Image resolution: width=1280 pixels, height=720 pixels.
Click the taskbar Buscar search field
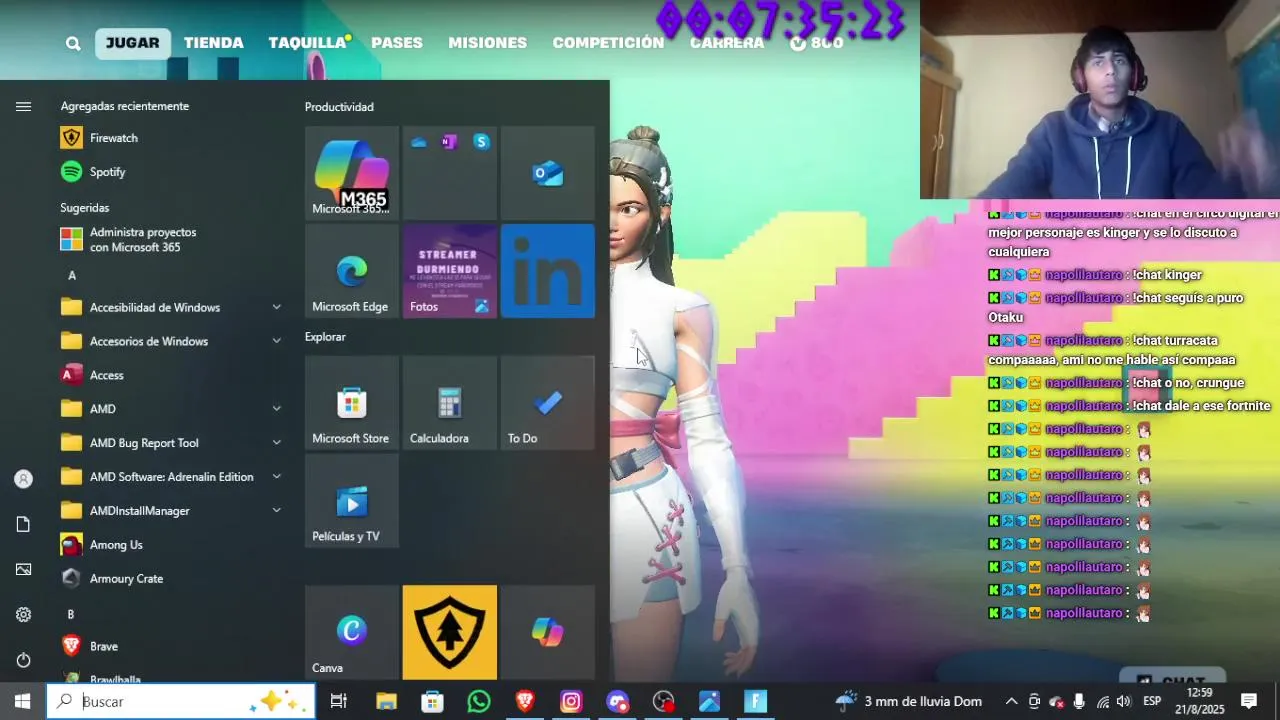(181, 702)
